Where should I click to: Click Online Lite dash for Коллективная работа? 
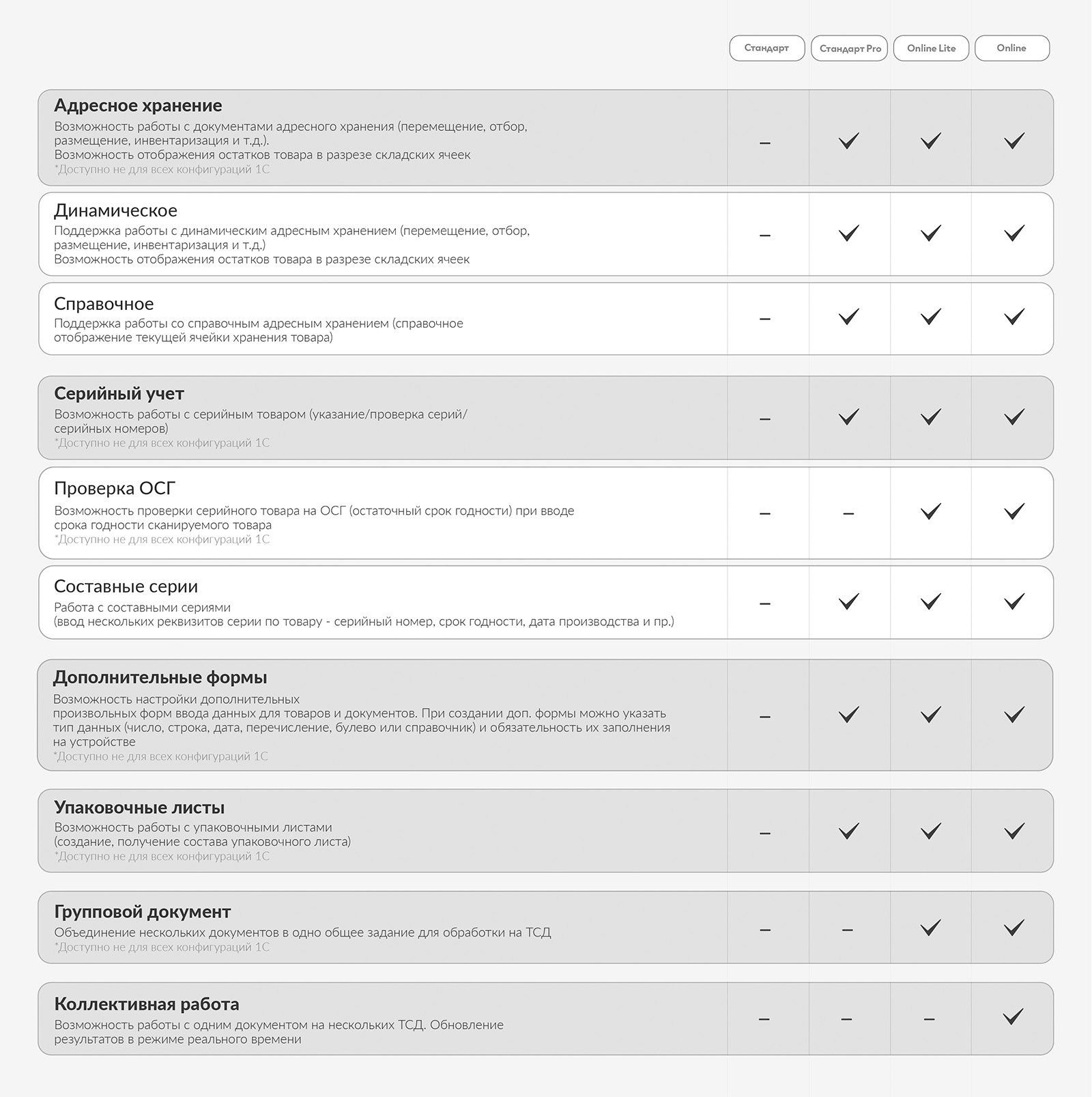point(929,1019)
